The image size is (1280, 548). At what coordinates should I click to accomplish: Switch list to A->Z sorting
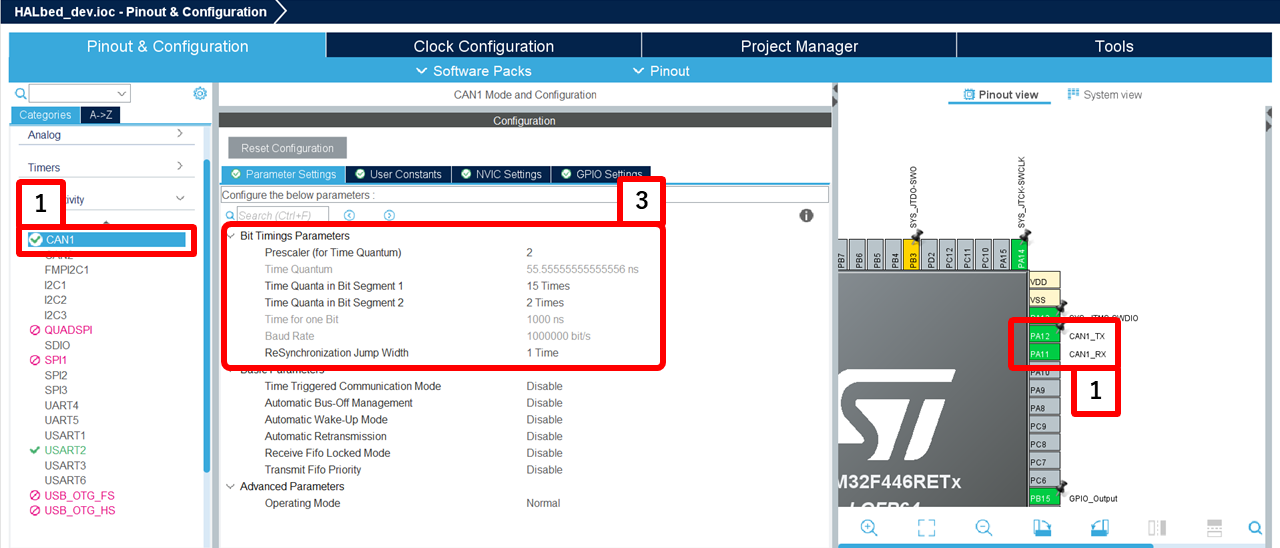[x=100, y=115]
